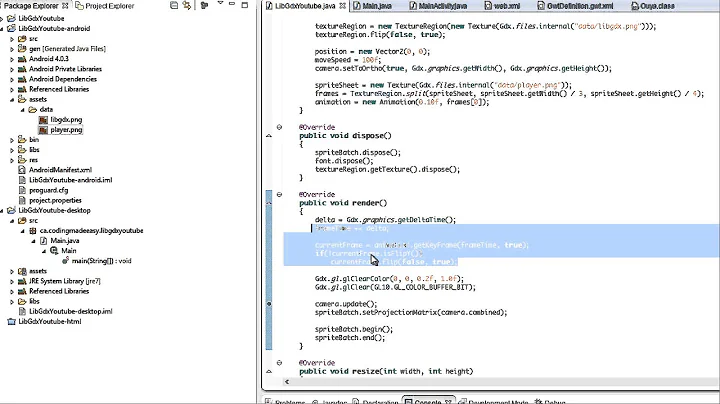Select the res folder
The height and width of the screenshot is (404, 720).
[34, 160]
